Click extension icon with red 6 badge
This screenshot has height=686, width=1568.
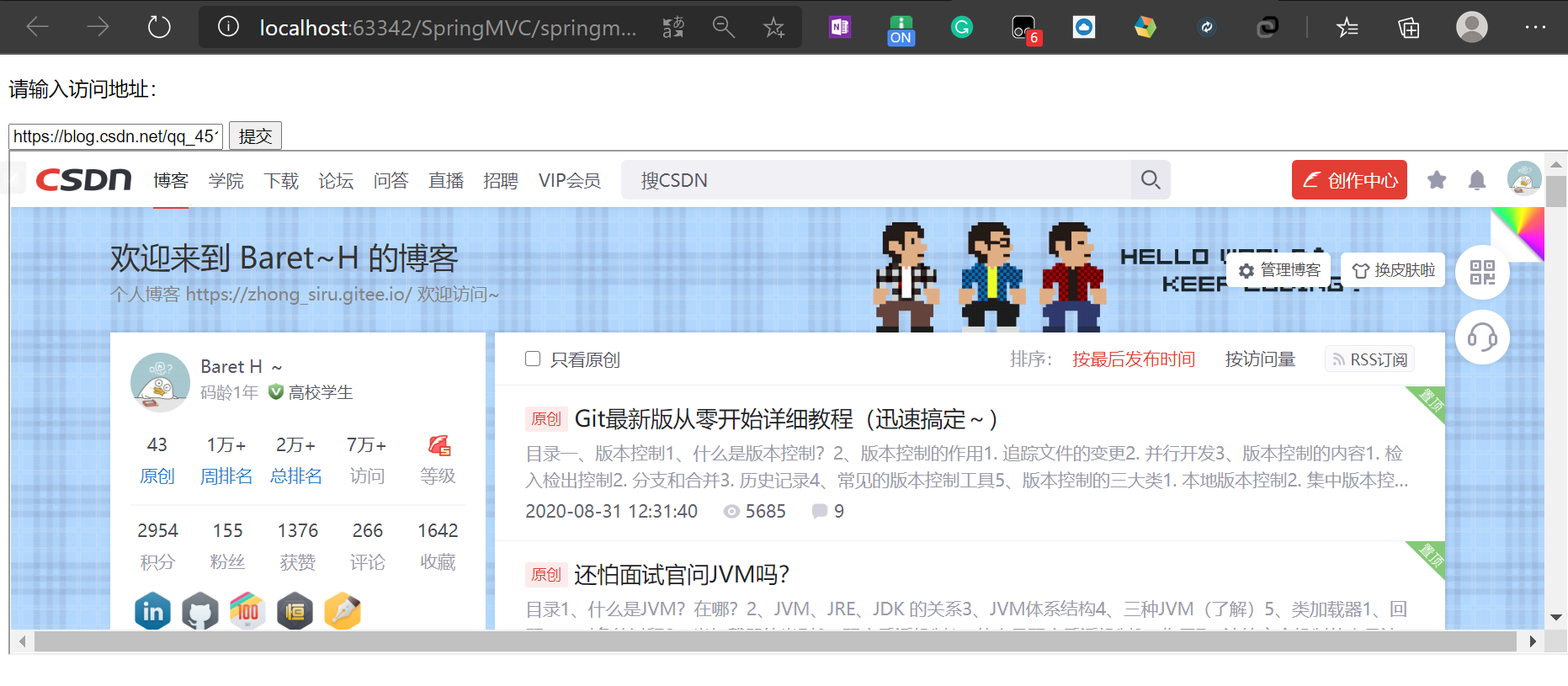1026,30
